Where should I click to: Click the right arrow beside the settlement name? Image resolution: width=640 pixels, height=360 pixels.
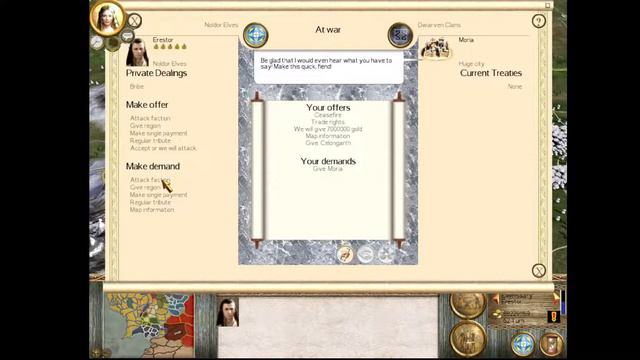pos(556,298)
